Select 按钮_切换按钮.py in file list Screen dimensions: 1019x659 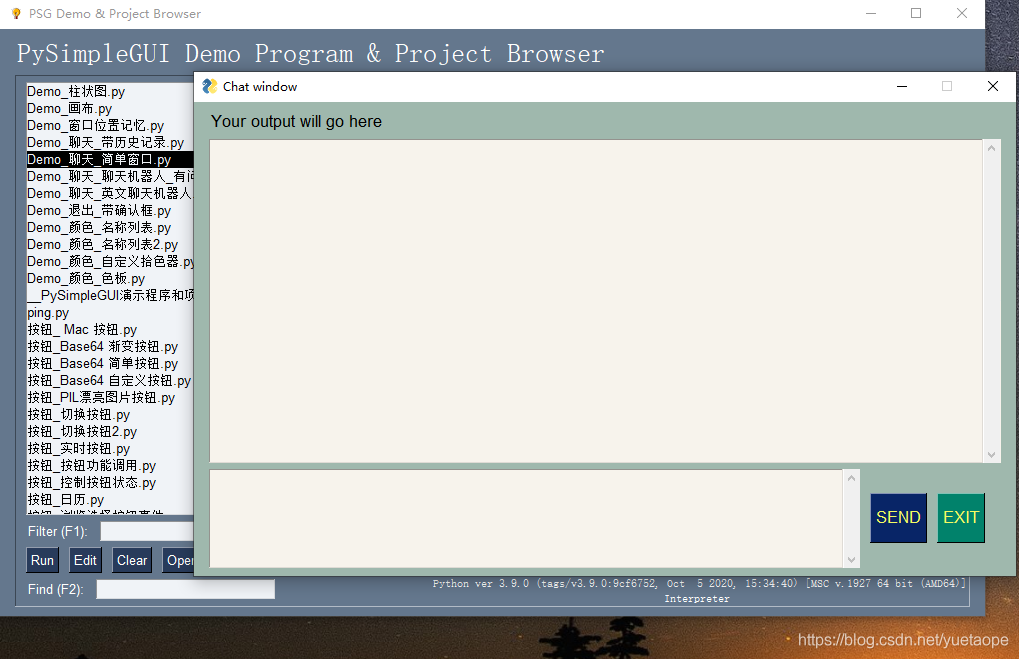[109, 415]
